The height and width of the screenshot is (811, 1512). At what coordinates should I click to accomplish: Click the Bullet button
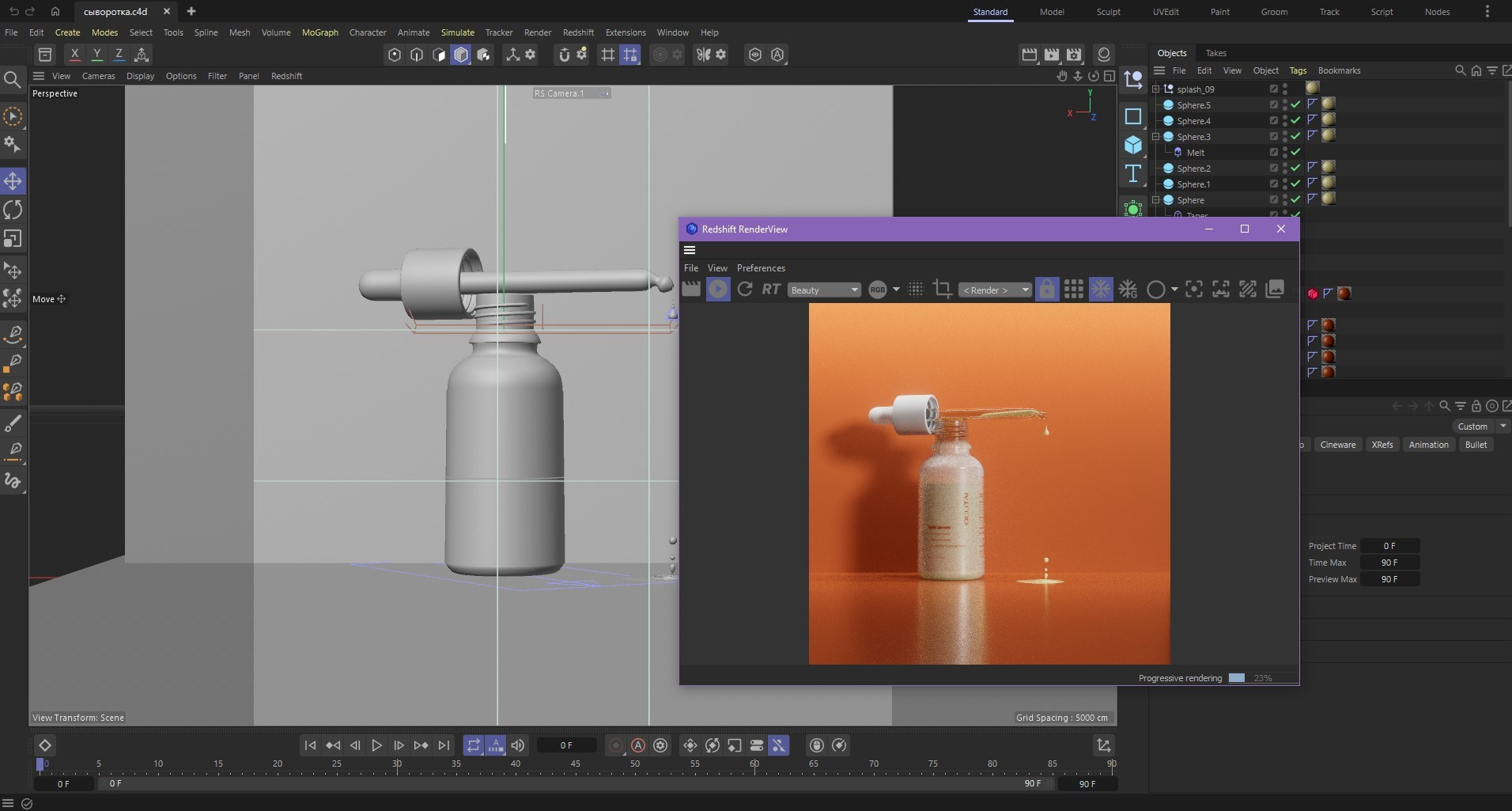pos(1476,445)
